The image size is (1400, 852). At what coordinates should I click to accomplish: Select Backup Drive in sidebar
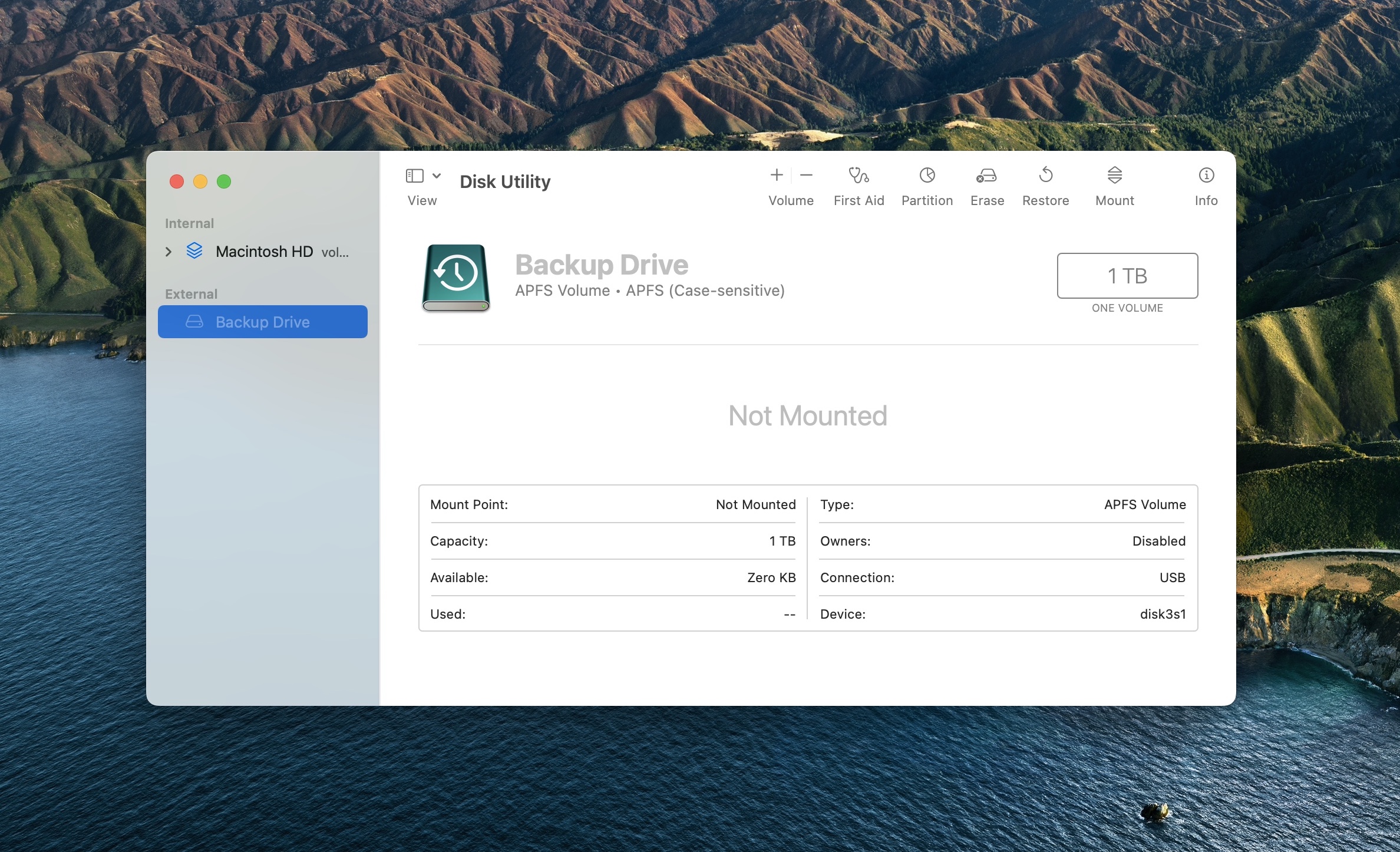pos(263,322)
